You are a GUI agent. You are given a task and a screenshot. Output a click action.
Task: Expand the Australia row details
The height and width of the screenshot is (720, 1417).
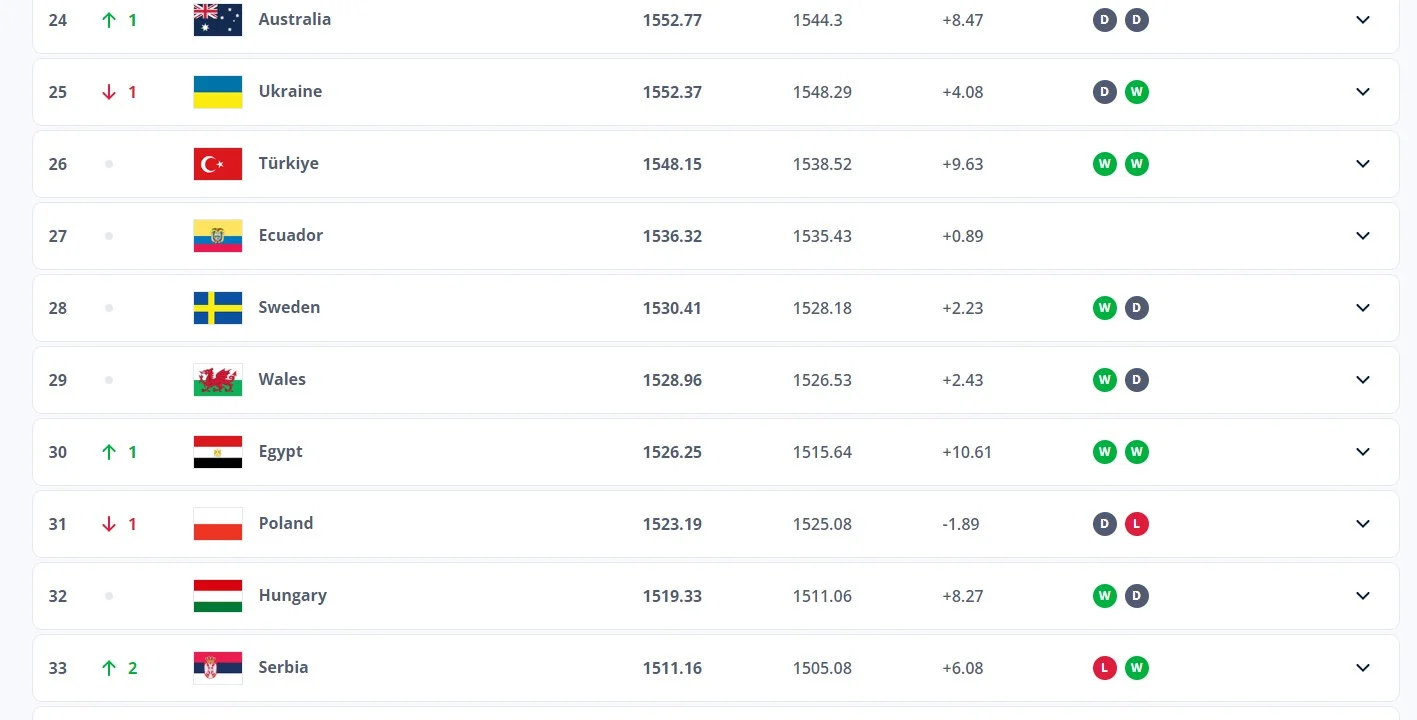[1362, 19]
